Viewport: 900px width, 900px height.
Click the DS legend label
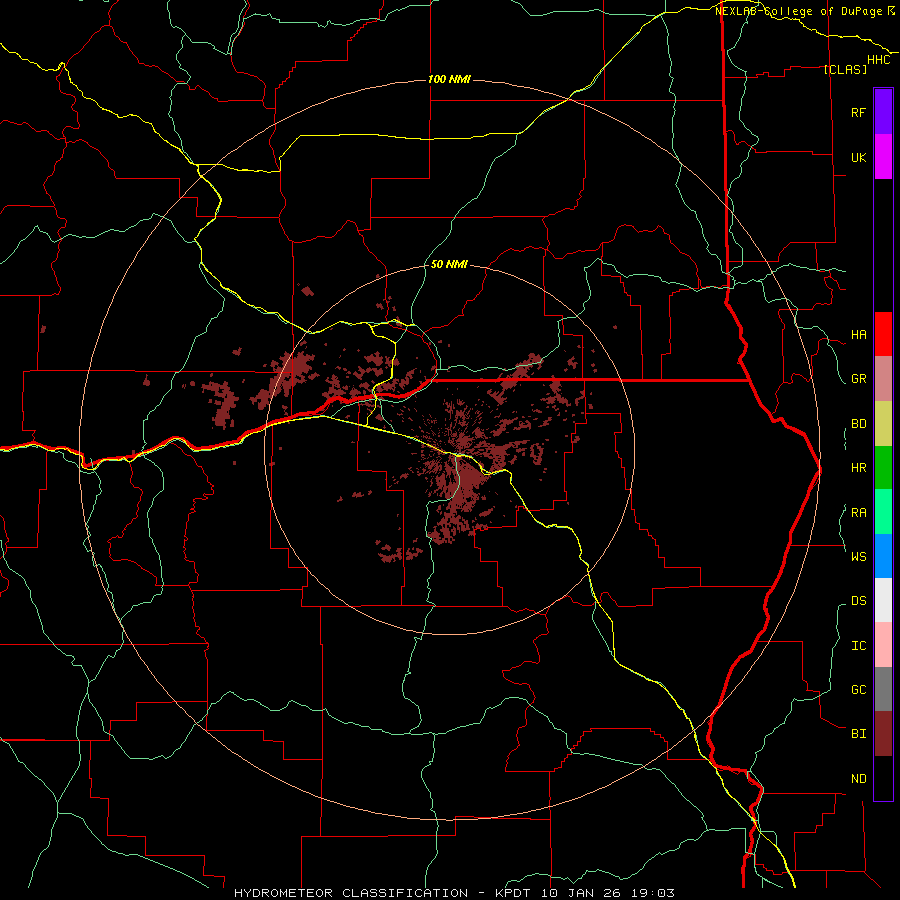(x=858, y=601)
